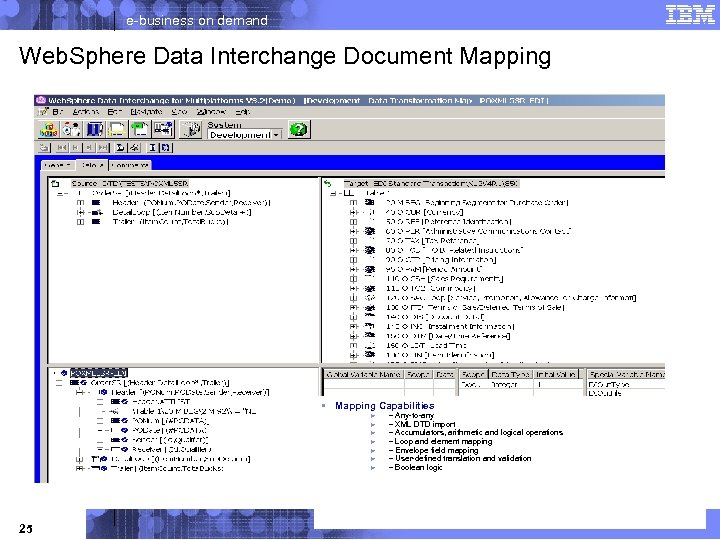This screenshot has width=720, height=540.
Task: Switch to the General tab
Action: [x=58, y=165]
